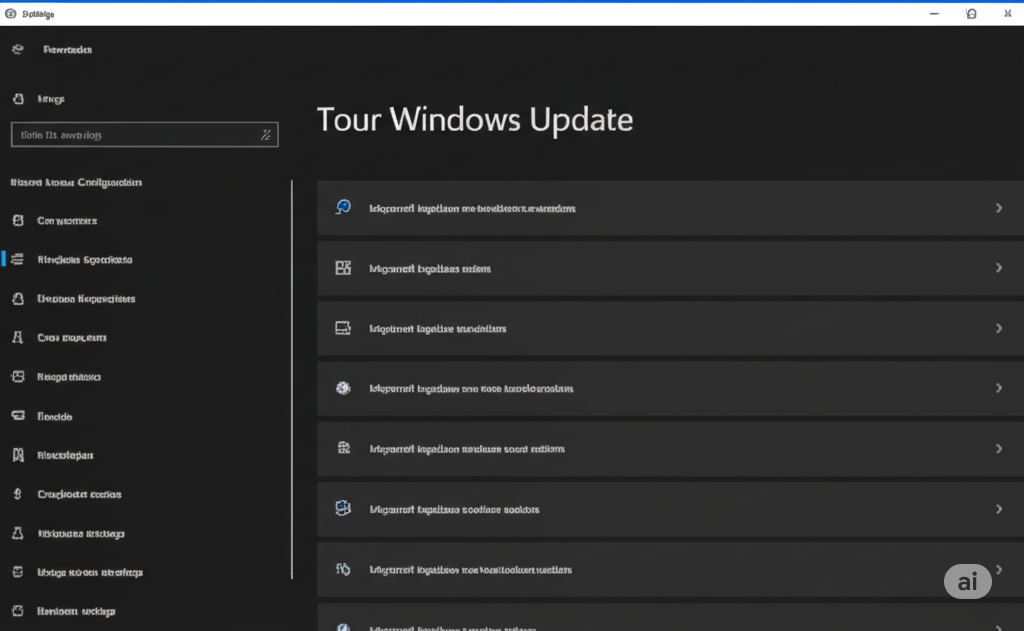Click the icon beside 'Fioncide'
The height and width of the screenshot is (631, 1024).
tap(18, 415)
